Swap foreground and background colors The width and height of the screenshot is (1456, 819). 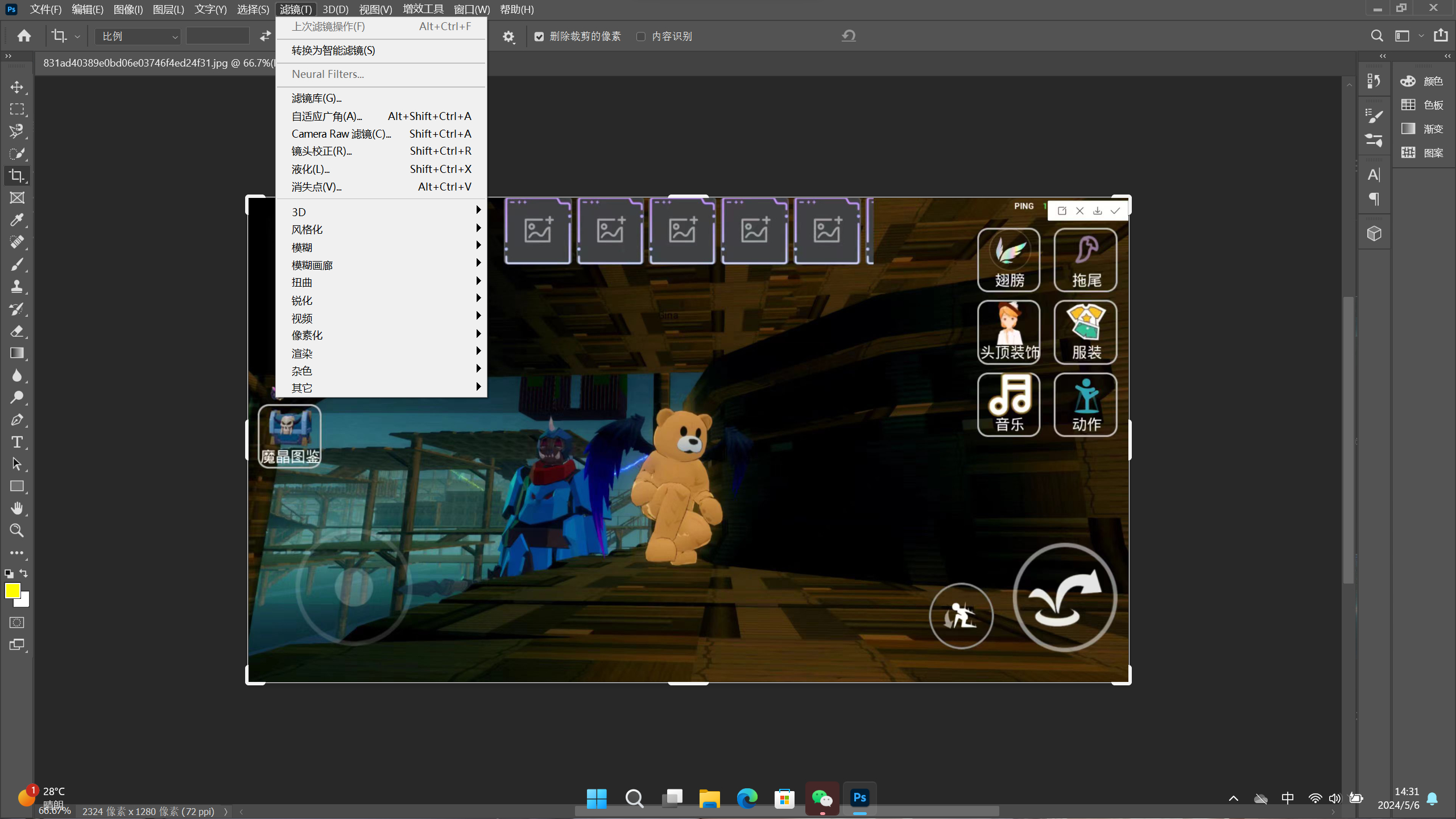(24, 573)
